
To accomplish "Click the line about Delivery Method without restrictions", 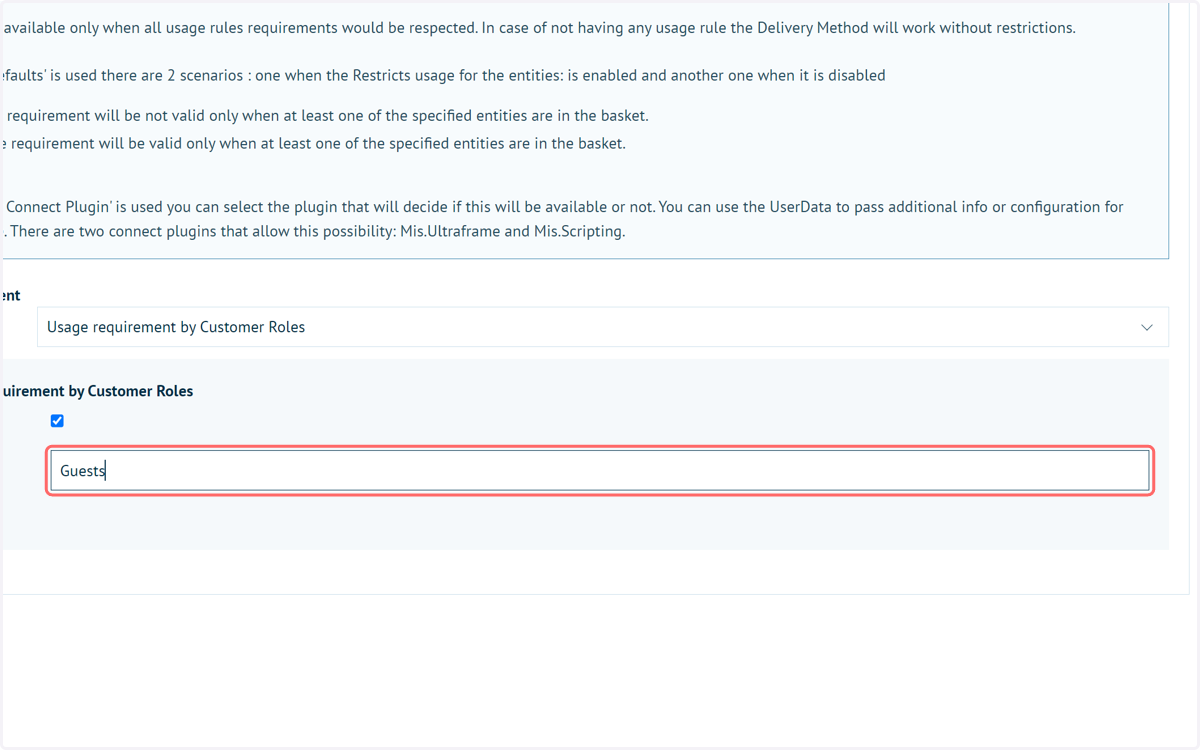I will tap(538, 27).
